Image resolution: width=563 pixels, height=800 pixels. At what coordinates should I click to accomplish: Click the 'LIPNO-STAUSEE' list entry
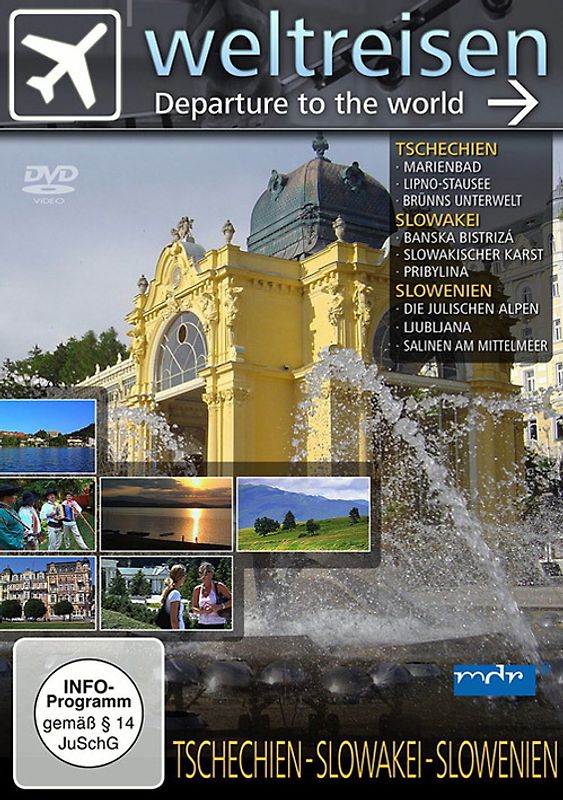tap(447, 184)
